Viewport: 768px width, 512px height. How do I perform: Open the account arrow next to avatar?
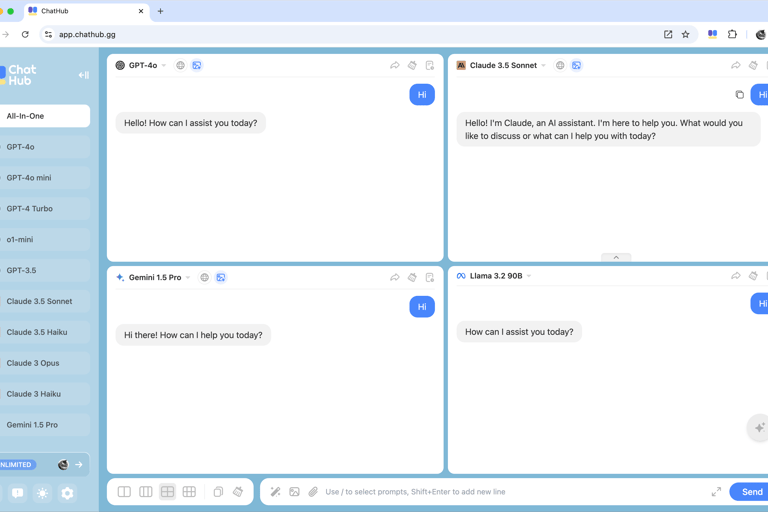click(x=79, y=464)
